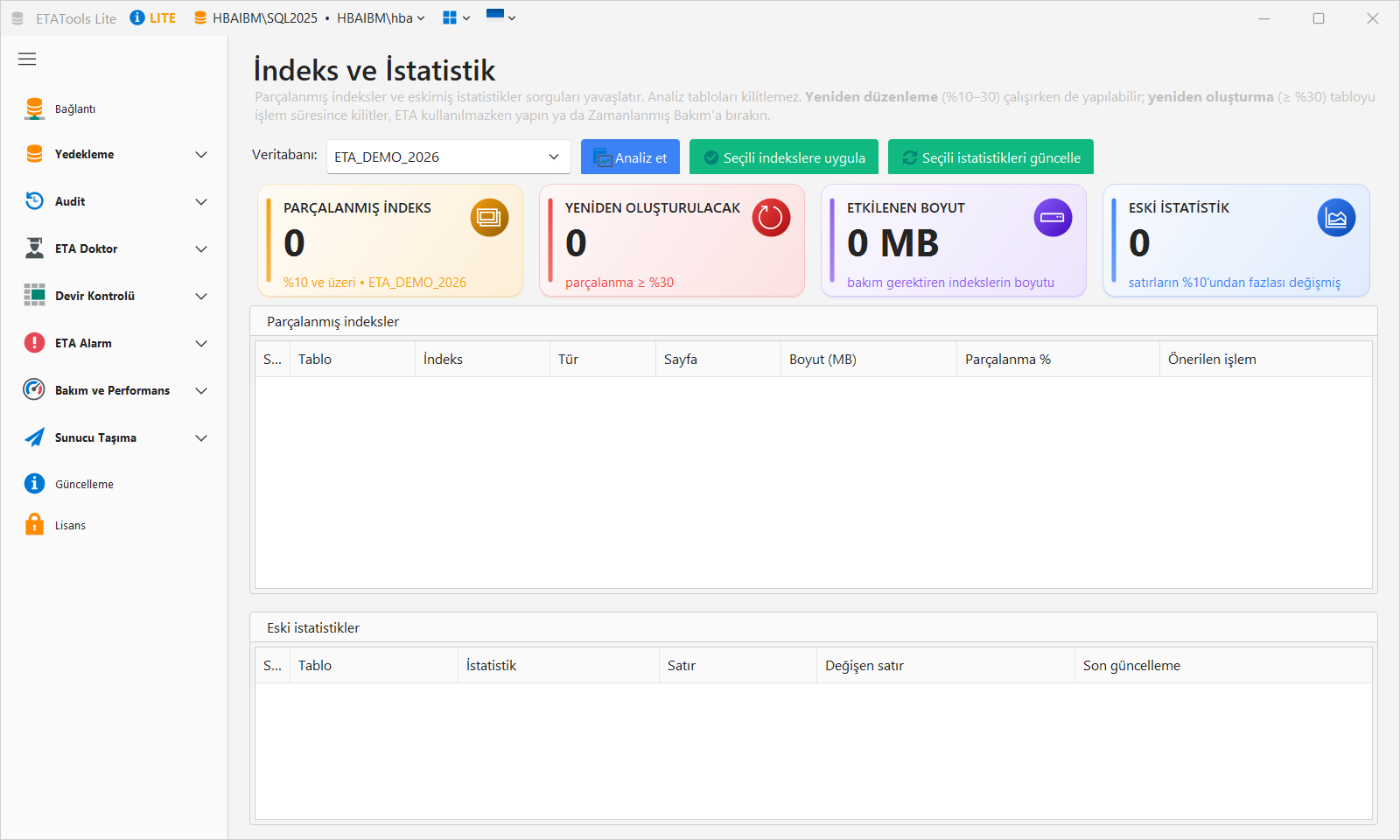Click the Etkilenen Boyut purple disk icon
Viewport: 1400px width, 840px height.
pyautogui.click(x=1053, y=218)
